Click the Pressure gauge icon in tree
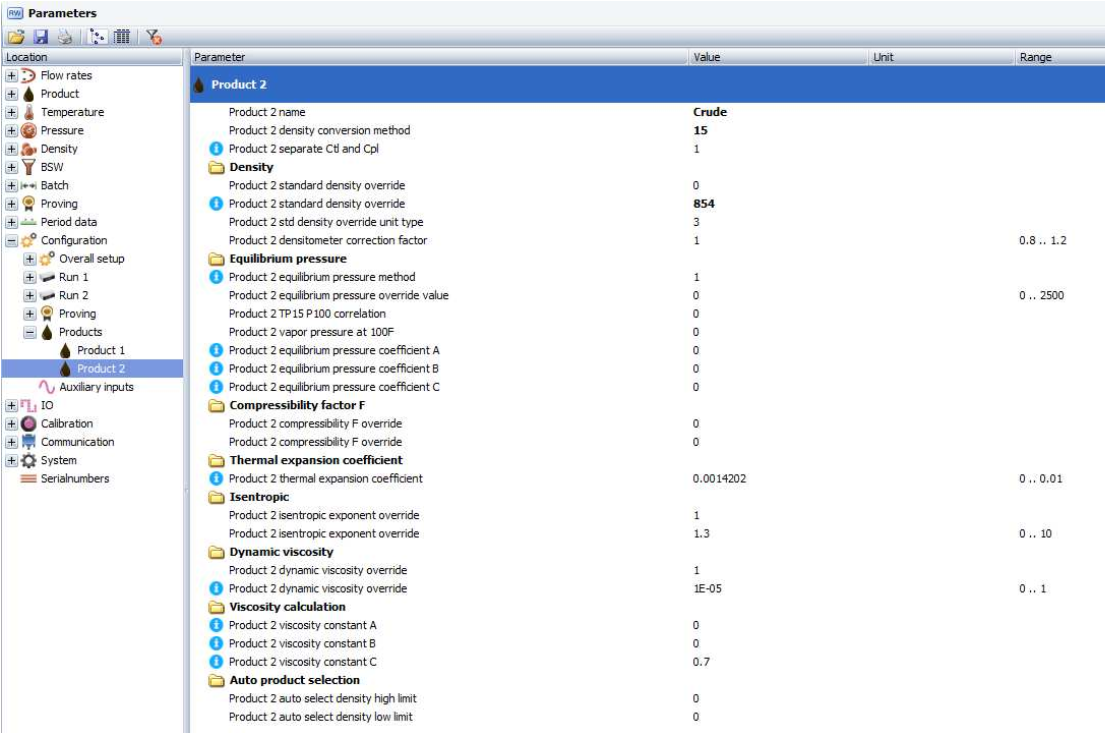 tap(28, 130)
